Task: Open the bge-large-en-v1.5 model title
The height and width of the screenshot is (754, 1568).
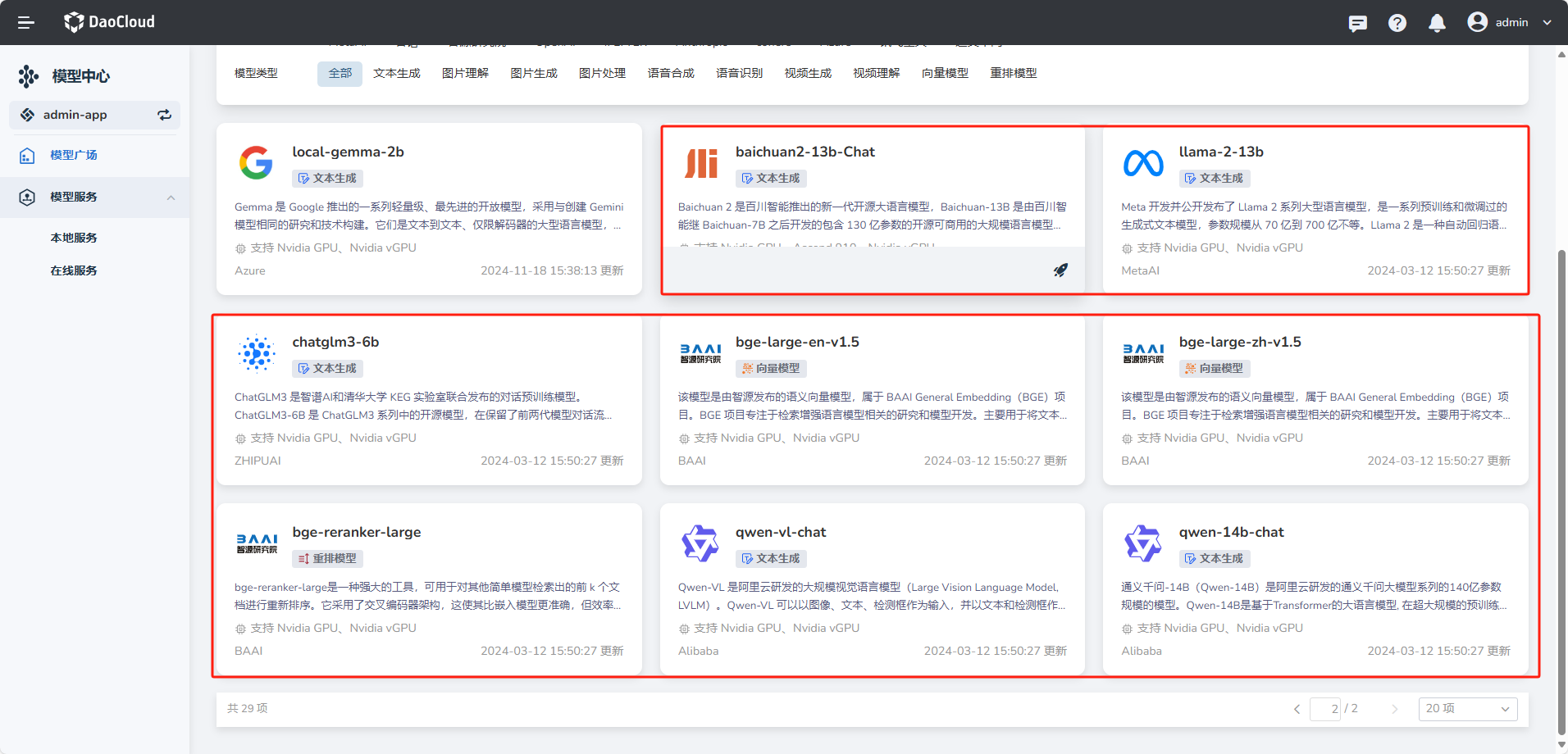Action: click(797, 342)
